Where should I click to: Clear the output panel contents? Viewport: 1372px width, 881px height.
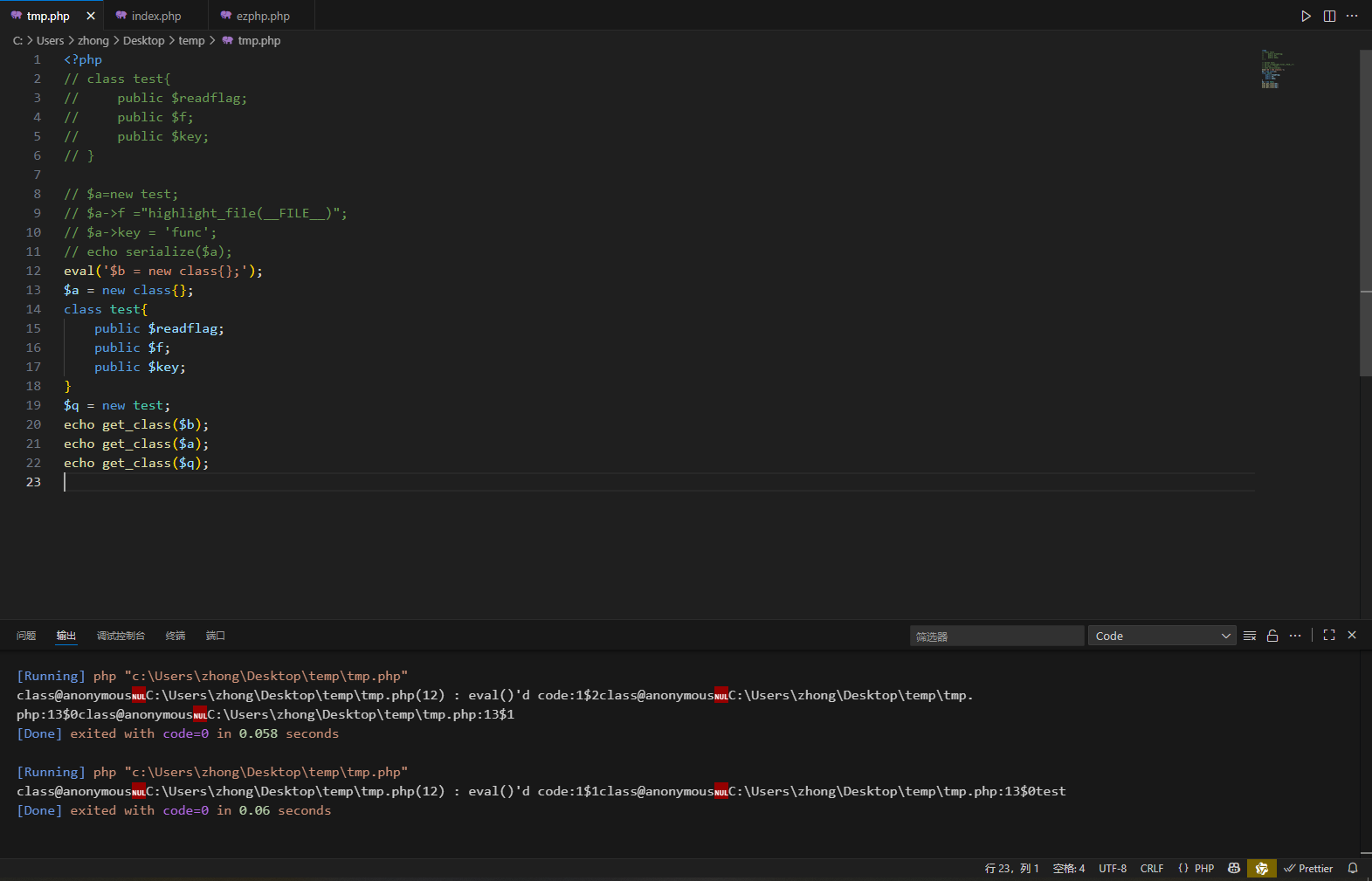[x=1250, y=636]
